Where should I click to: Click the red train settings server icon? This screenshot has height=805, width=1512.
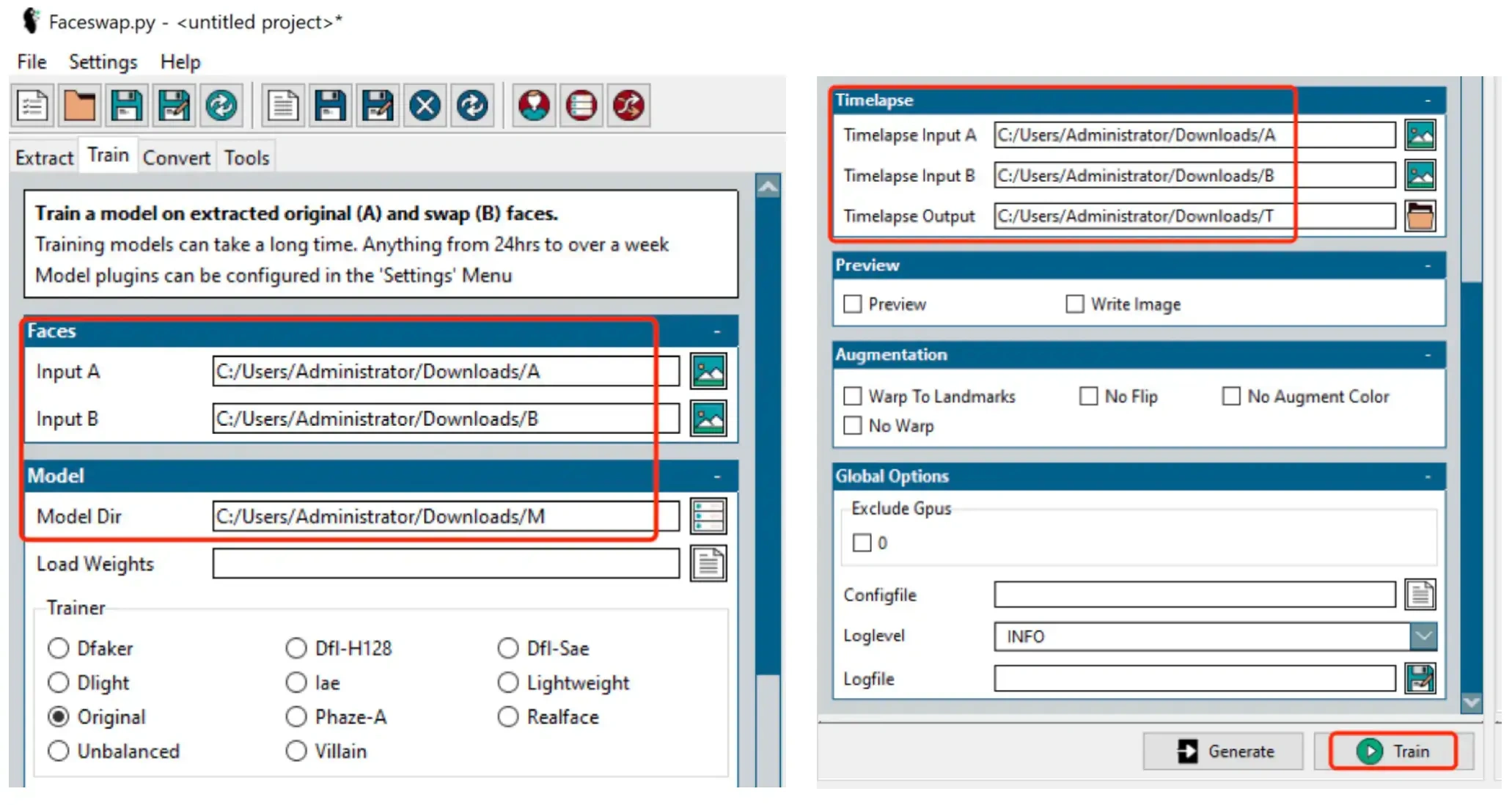(581, 106)
